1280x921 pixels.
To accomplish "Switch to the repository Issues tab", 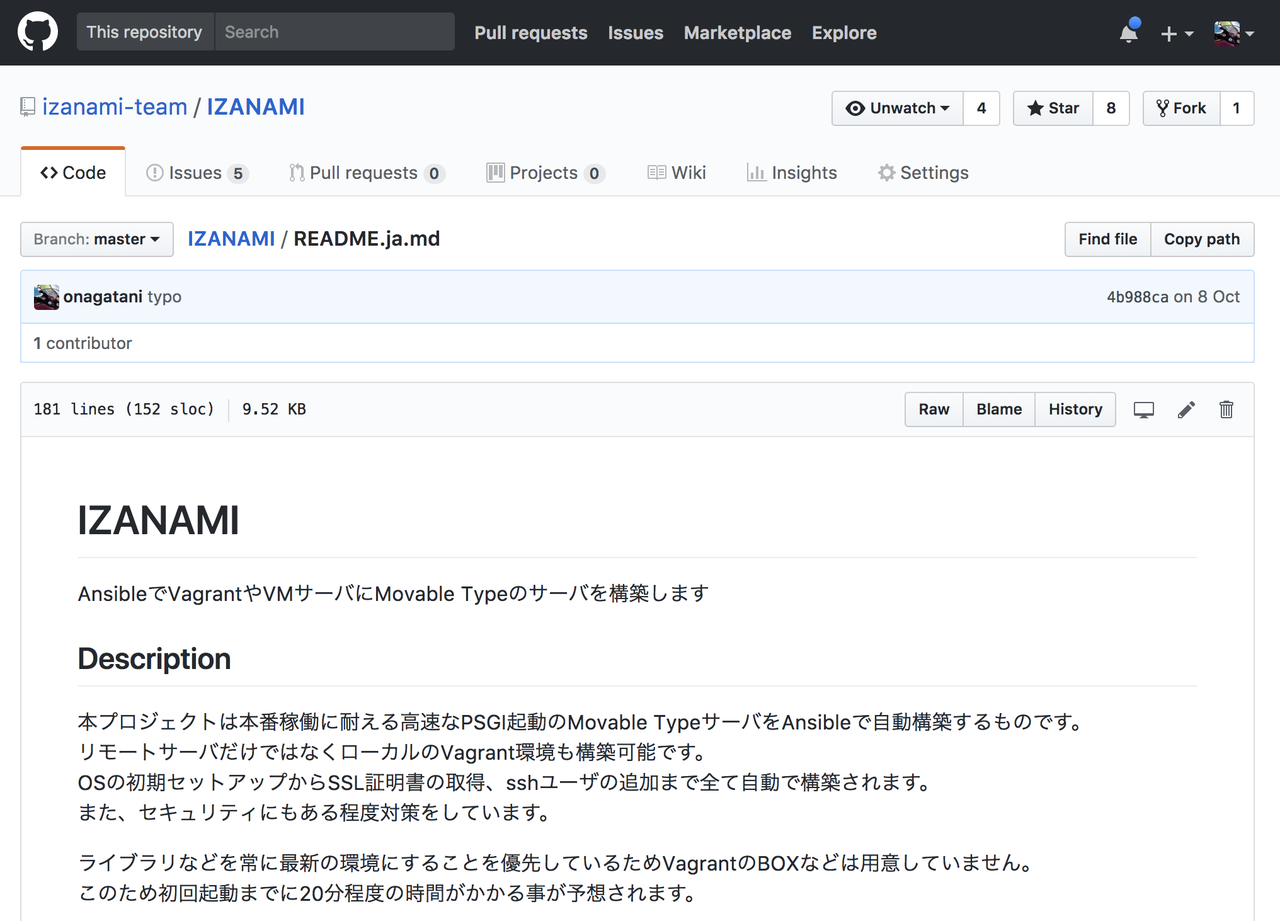I will click(197, 173).
